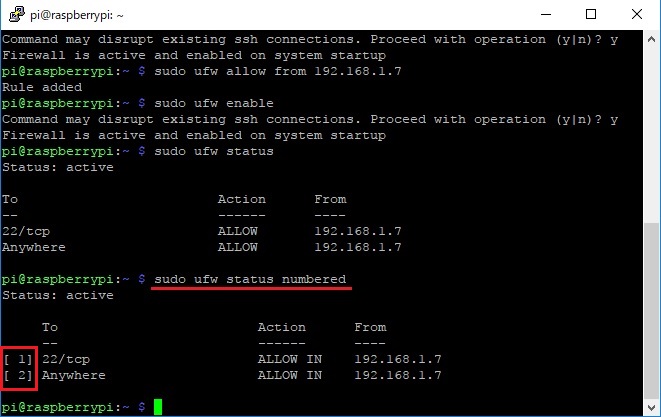Click the 'Rule added' output line
The image size is (661, 417).
(42, 87)
